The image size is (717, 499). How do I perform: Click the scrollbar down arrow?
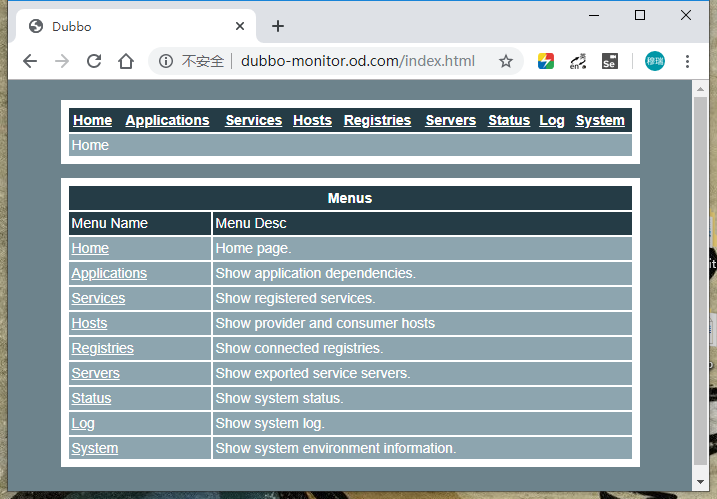coord(700,482)
